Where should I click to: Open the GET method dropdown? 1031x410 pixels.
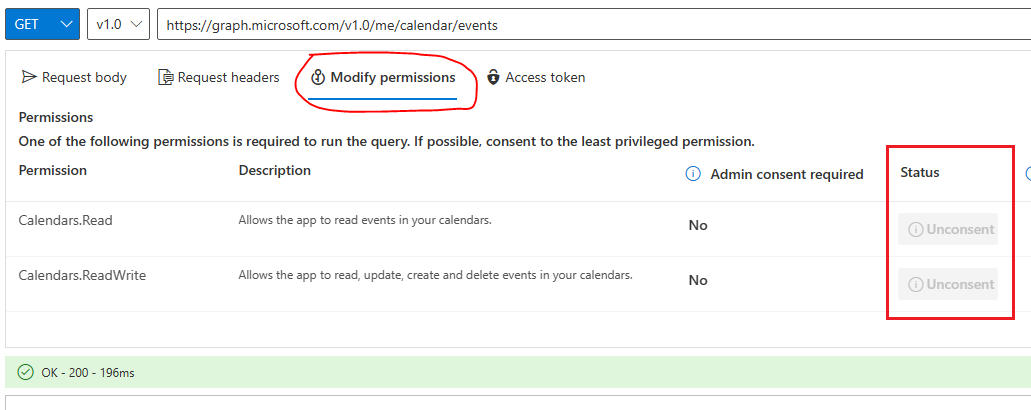click(43, 24)
